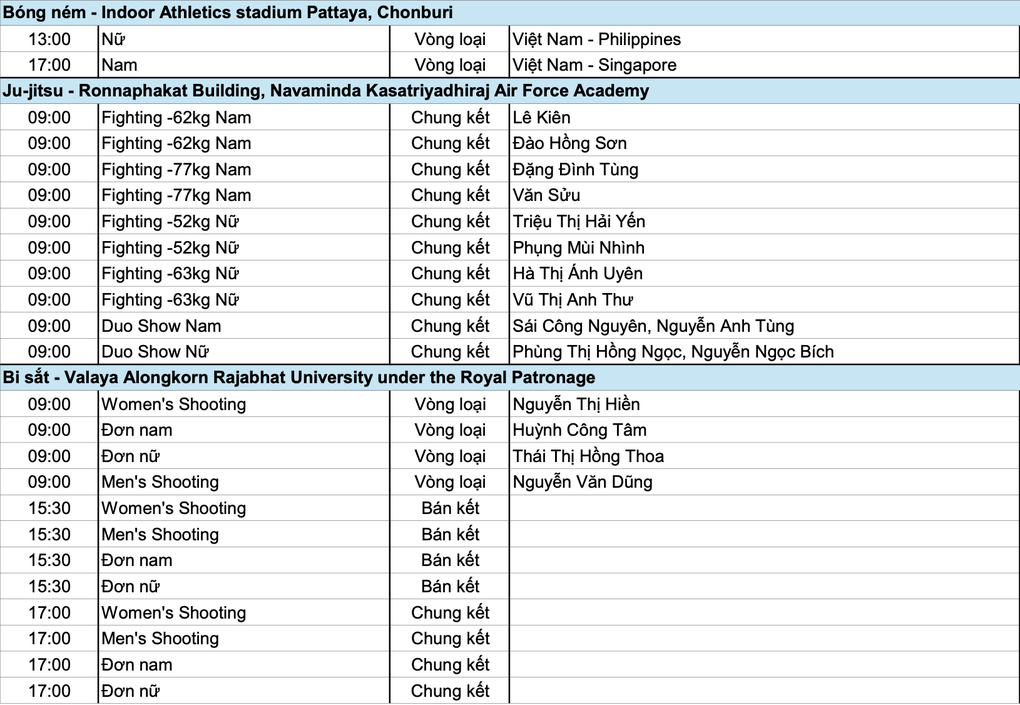Click the 13:00 time cell for Nữ handball
Image resolution: width=1020 pixels, height=705 pixels.
(x=49, y=39)
